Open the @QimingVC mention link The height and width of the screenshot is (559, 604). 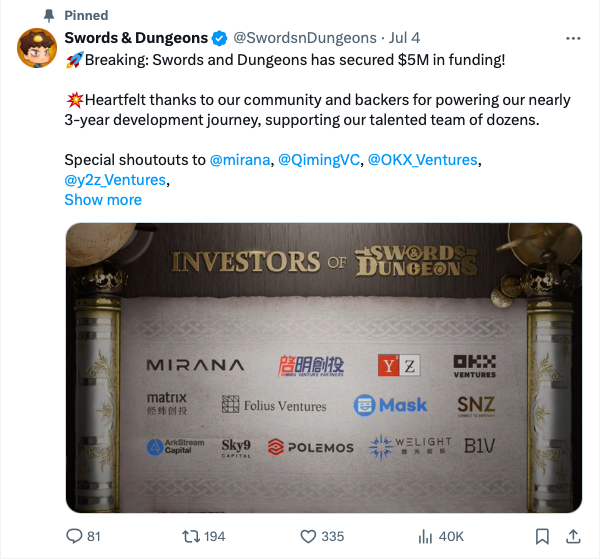pyautogui.click(x=319, y=159)
